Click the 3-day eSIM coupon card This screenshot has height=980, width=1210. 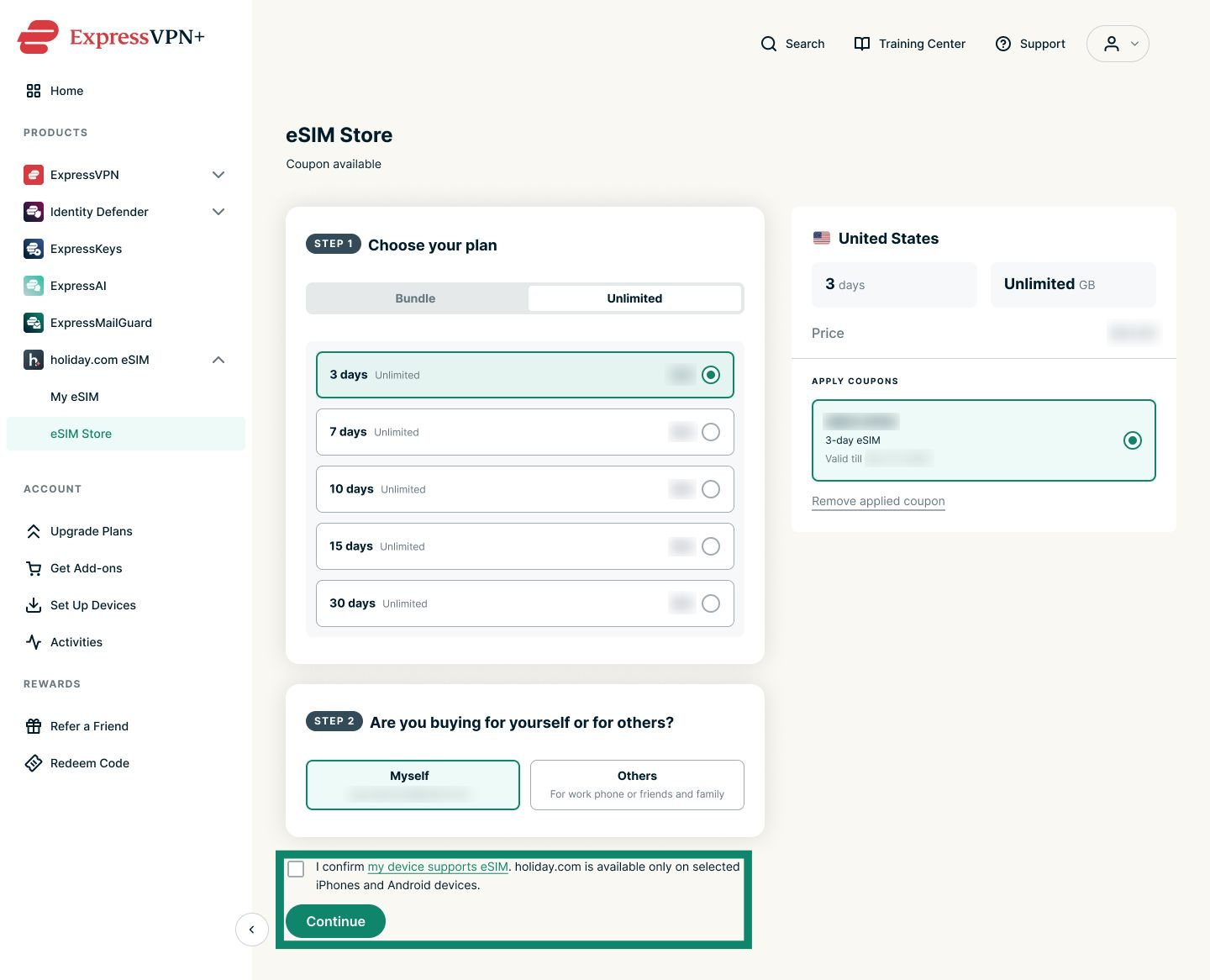pos(984,440)
